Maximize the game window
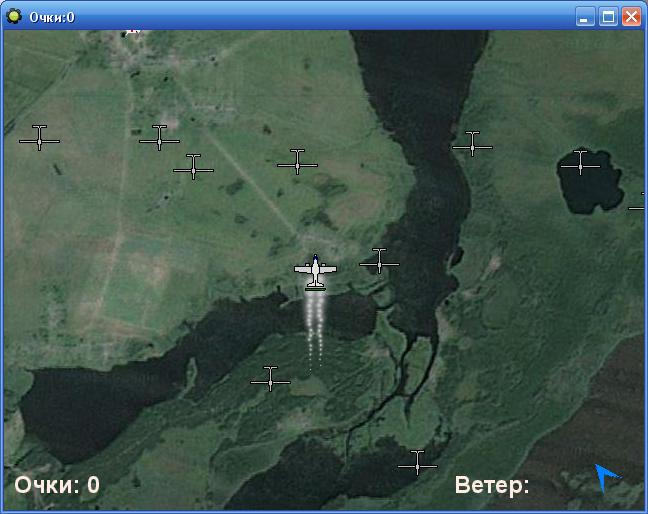This screenshot has width=648, height=514. (x=608, y=16)
